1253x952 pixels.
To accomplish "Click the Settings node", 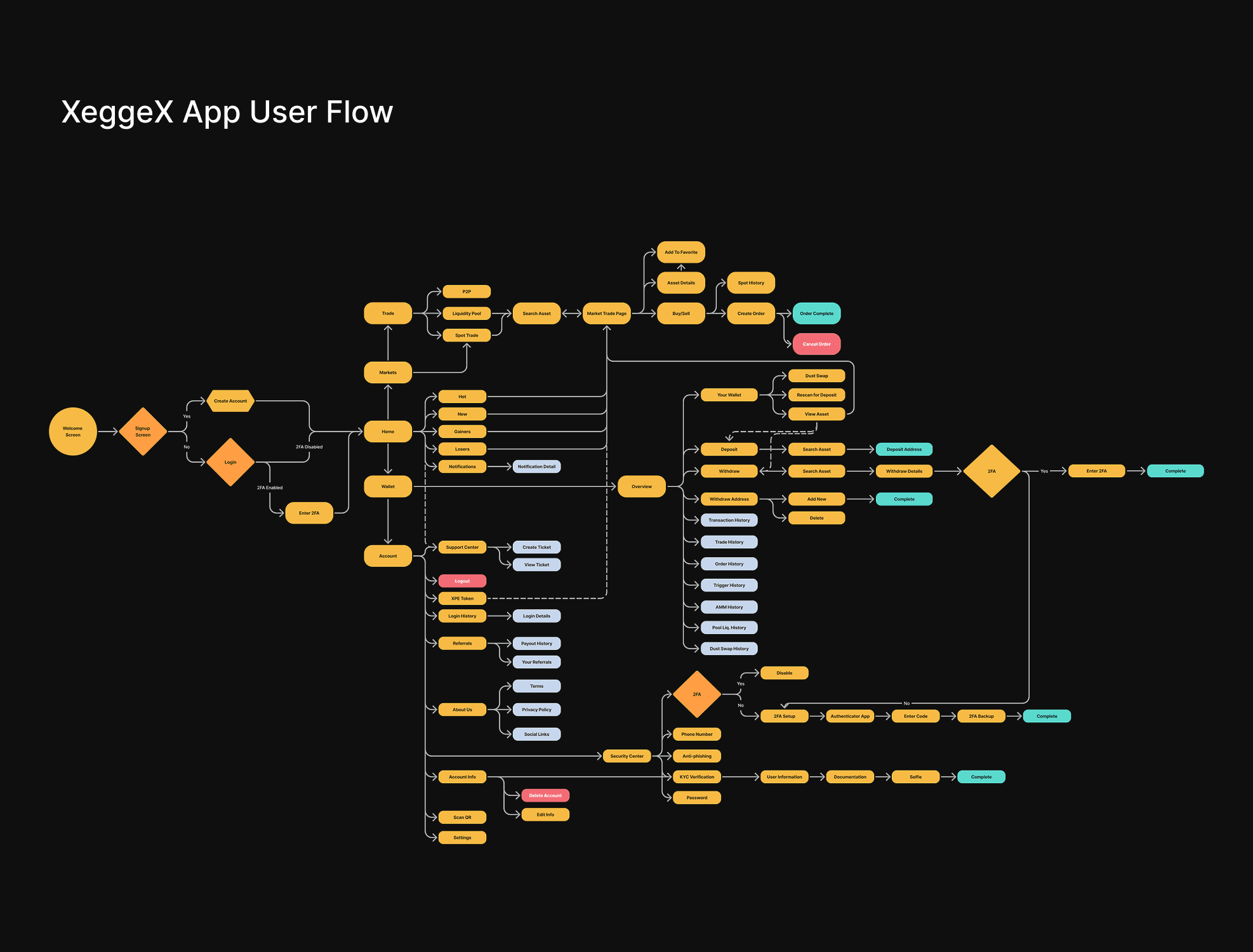I will [x=462, y=838].
